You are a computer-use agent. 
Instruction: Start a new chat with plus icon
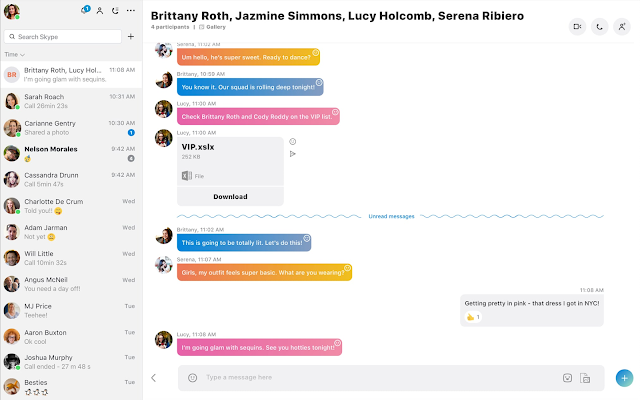coord(131,36)
